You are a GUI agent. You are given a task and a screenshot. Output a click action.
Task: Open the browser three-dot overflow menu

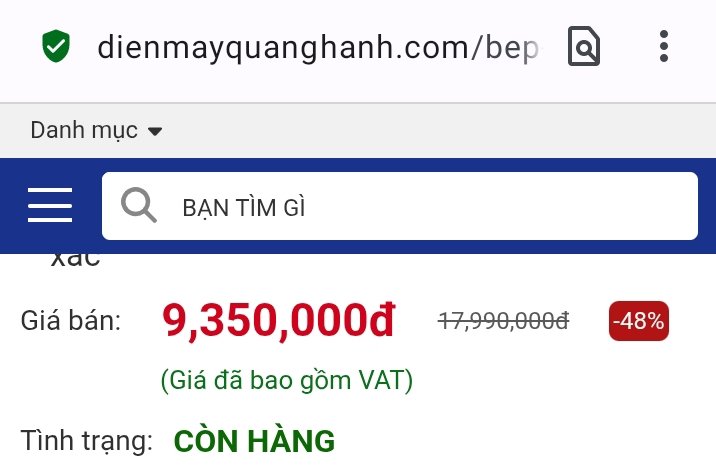[664, 46]
